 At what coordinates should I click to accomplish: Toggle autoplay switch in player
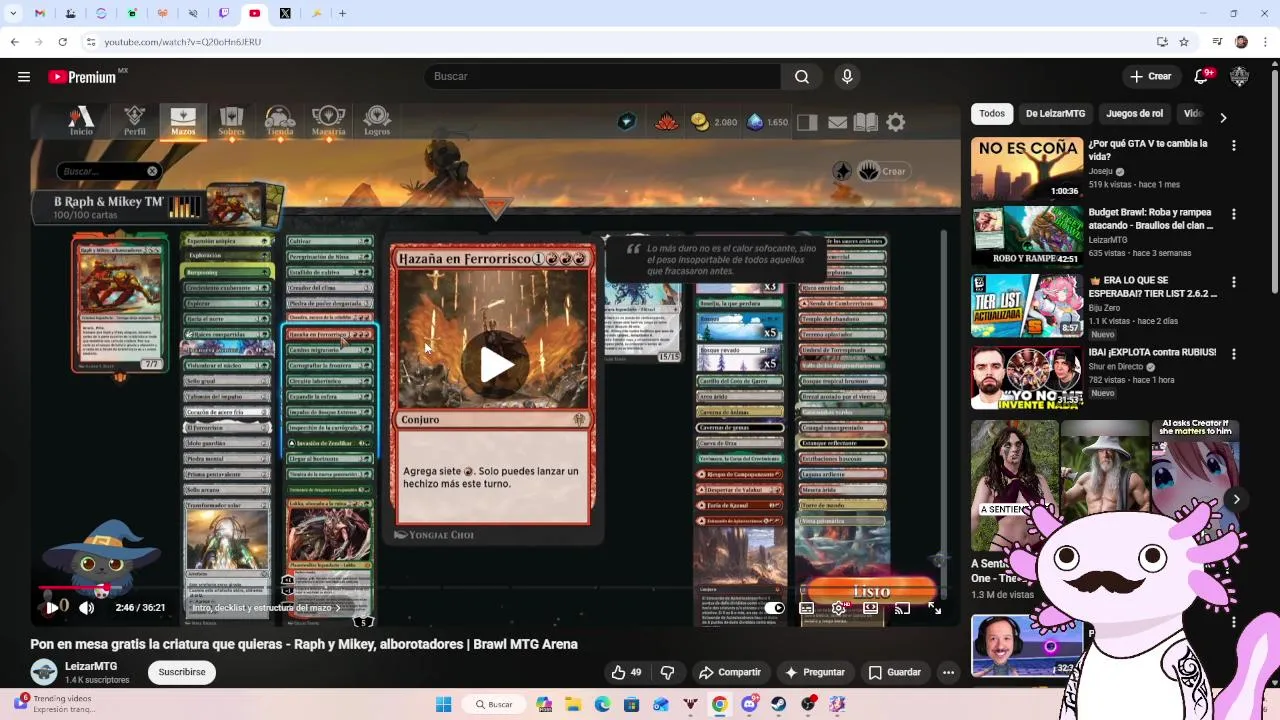[774, 608]
